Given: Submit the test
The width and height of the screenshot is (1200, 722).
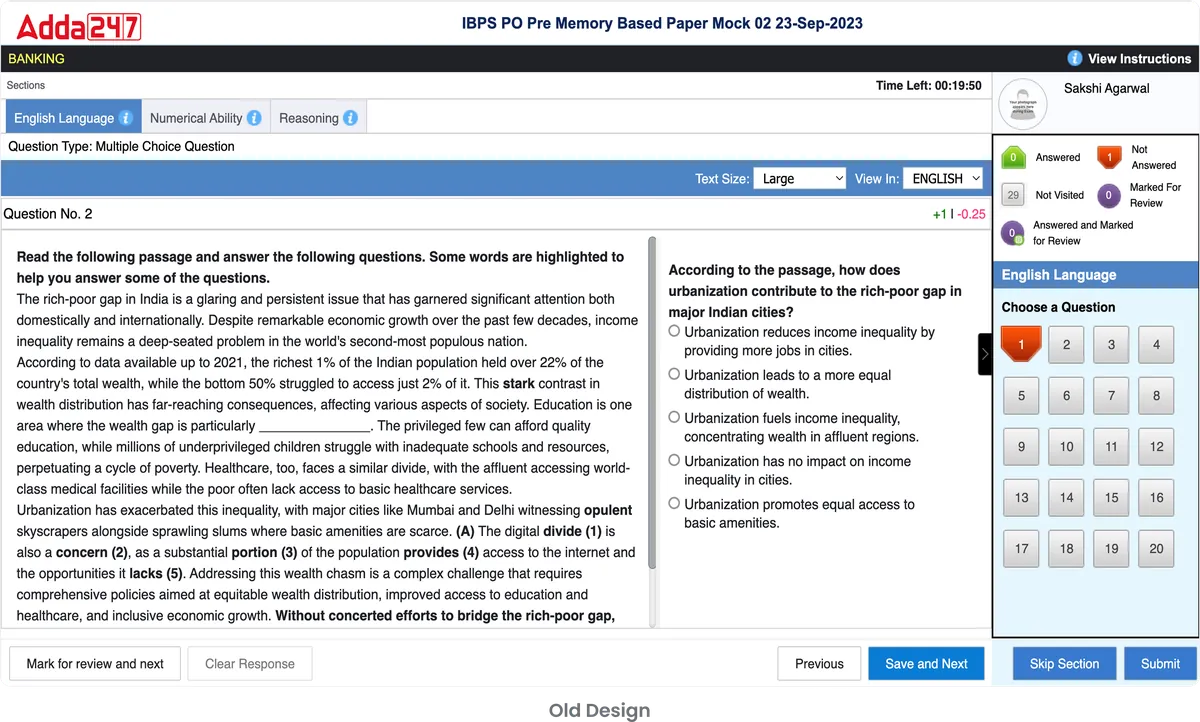Looking at the screenshot, I should point(1160,663).
